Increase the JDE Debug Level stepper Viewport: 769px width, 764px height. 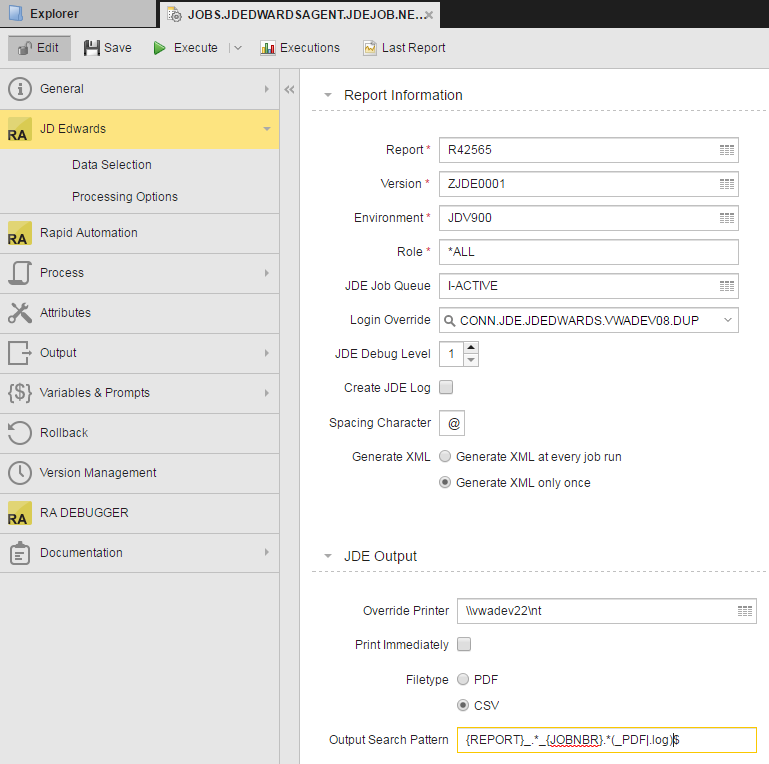coord(471,348)
